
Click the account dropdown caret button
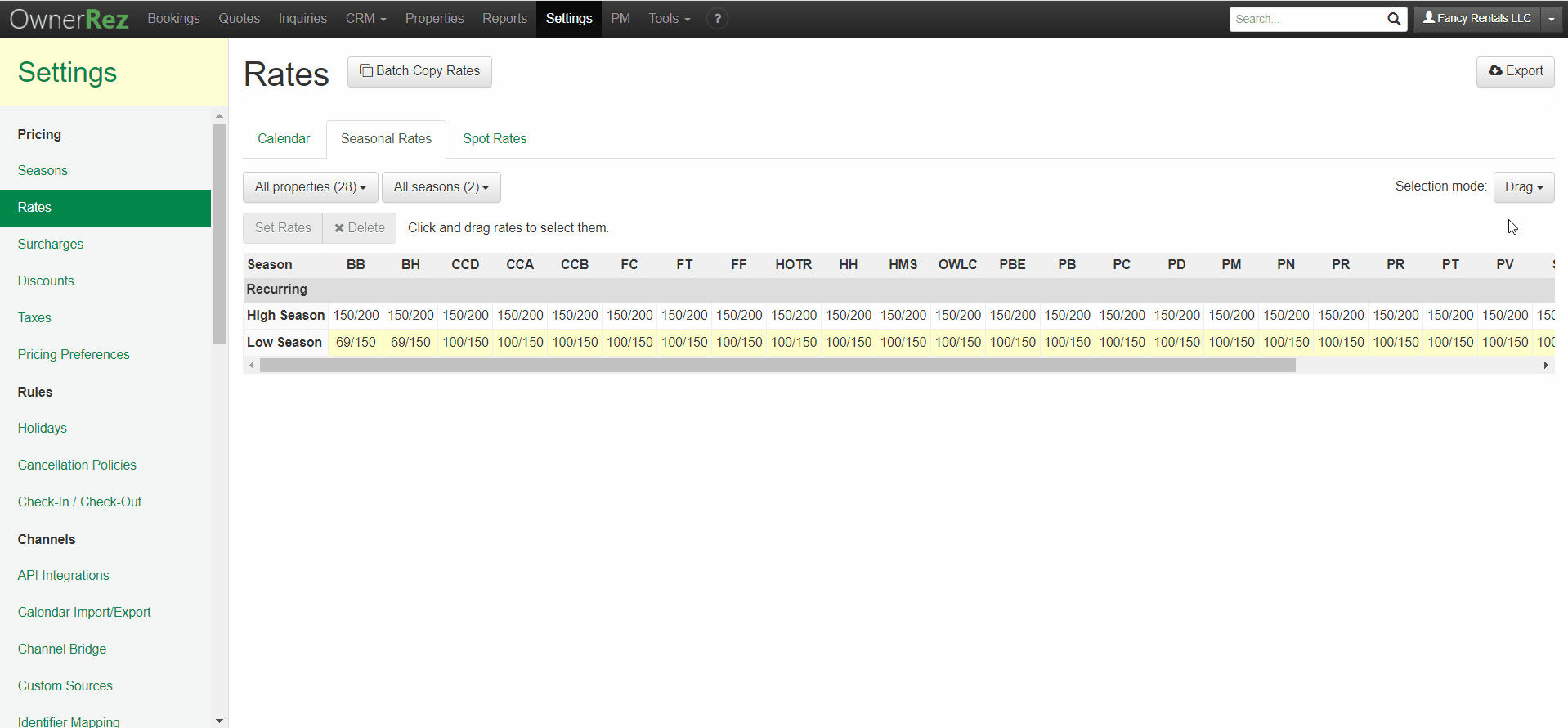pyautogui.click(x=1551, y=19)
